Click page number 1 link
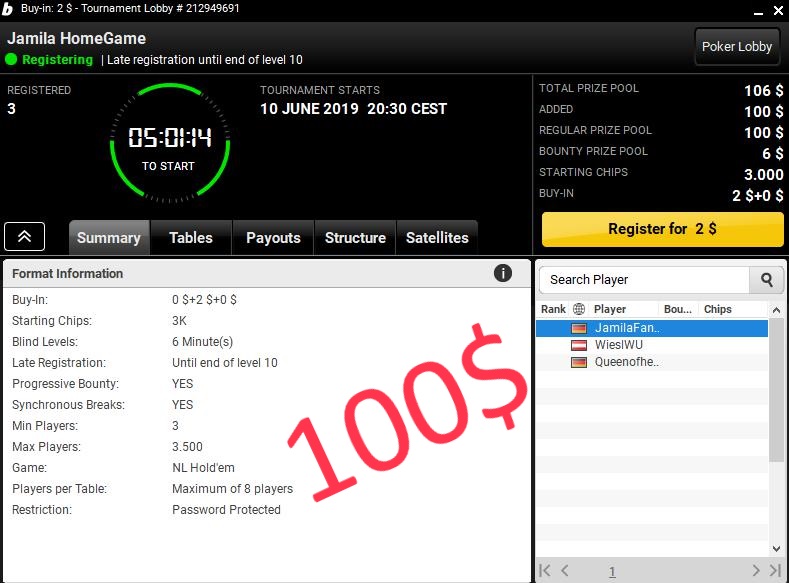The height and width of the screenshot is (583, 789). 612,571
